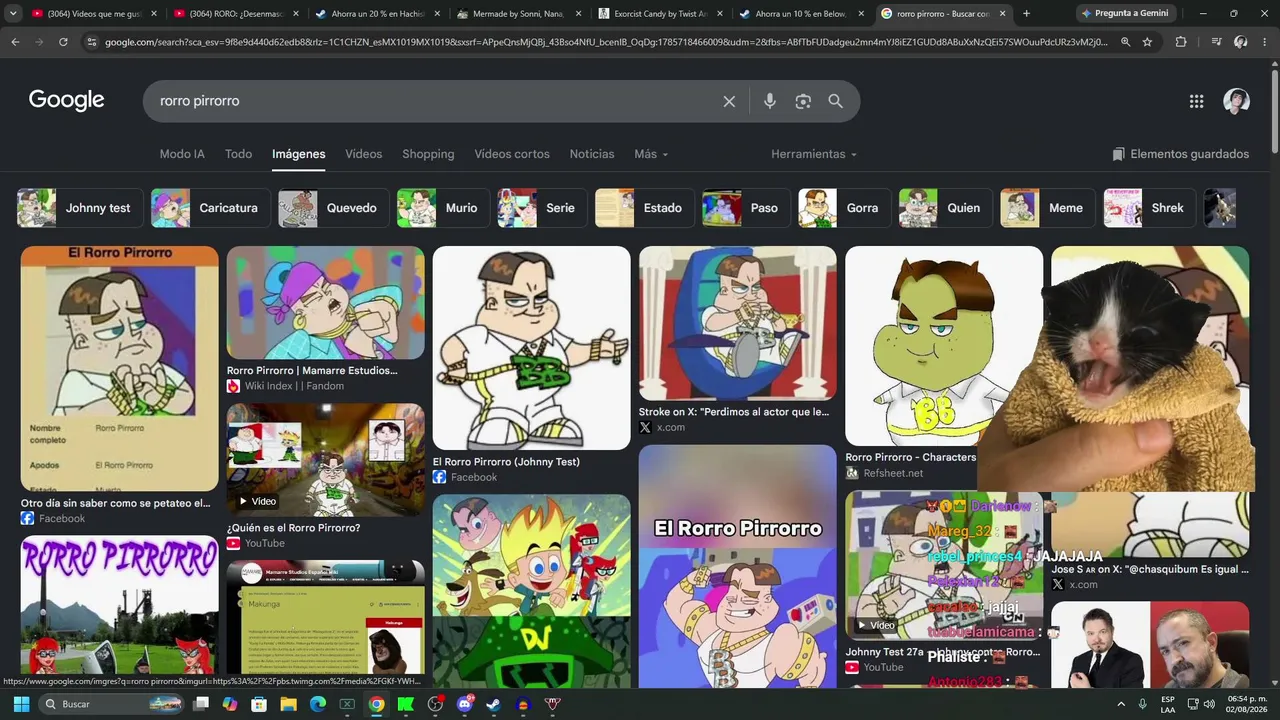Clear the search box with the X icon

729,101
